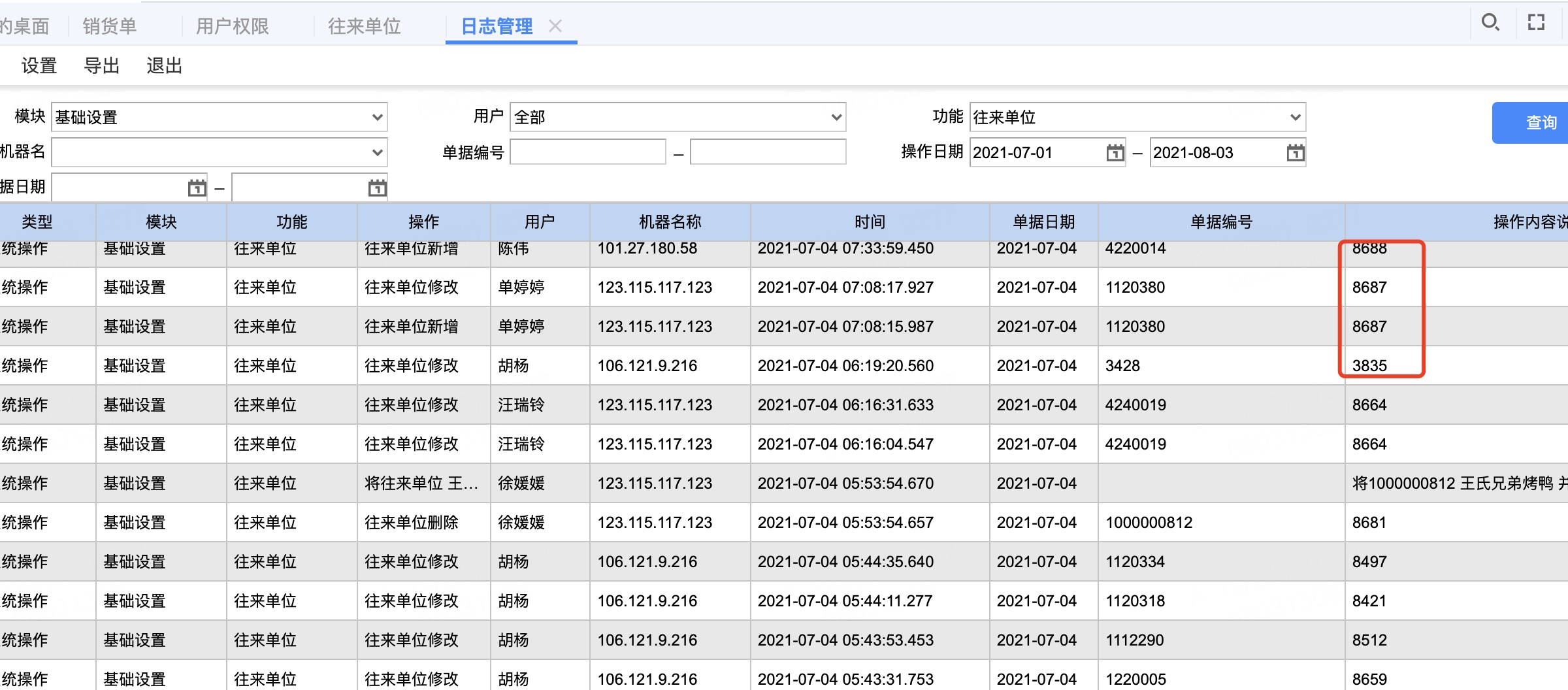Toggle fullscreen with the expand icon
Image resolution: width=1568 pixels, height=690 pixels.
click(1537, 23)
